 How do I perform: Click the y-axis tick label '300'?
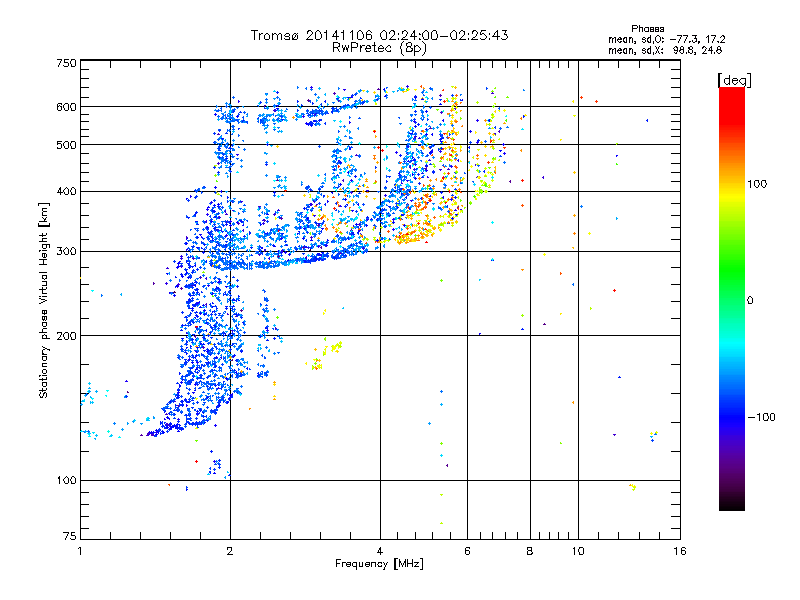click(x=67, y=252)
